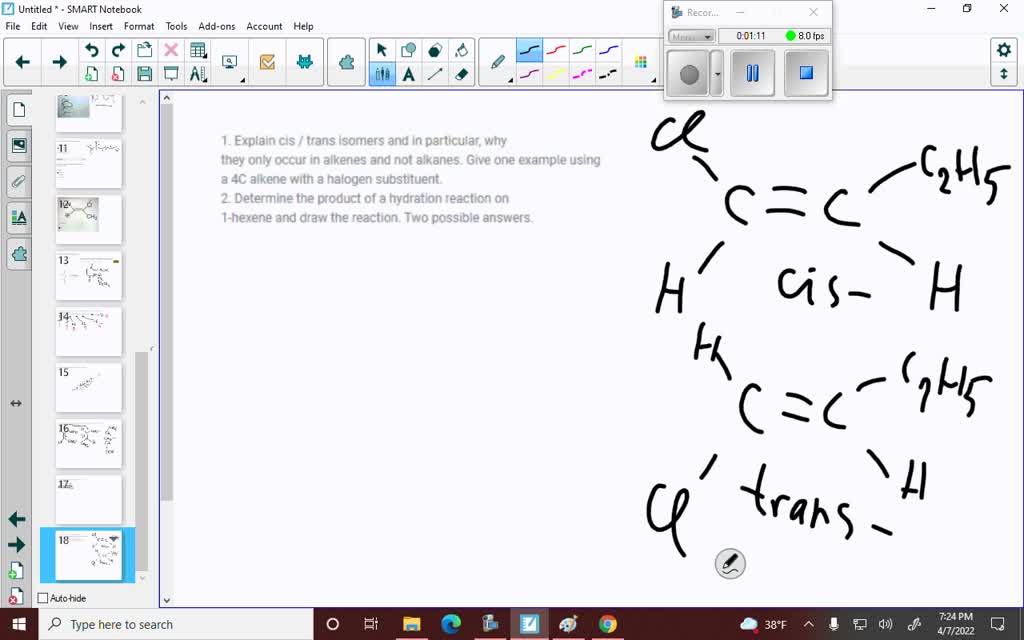1024x640 pixels.
Task: Select the arrow selection tool
Action: click(383, 49)
